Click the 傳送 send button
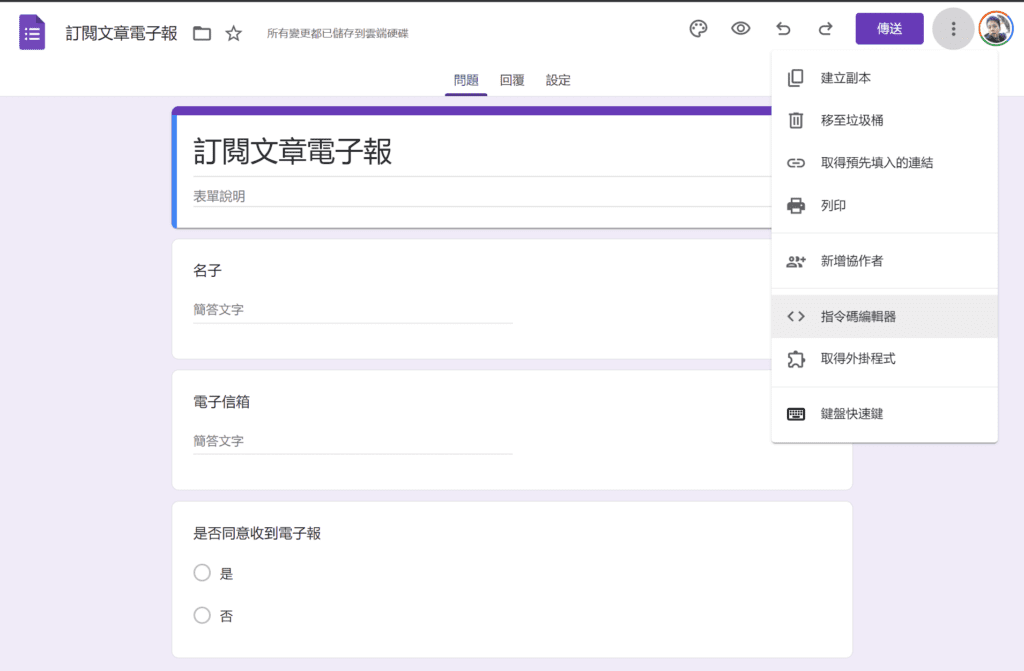This screenshot has width=1024, height=671. 889,29
